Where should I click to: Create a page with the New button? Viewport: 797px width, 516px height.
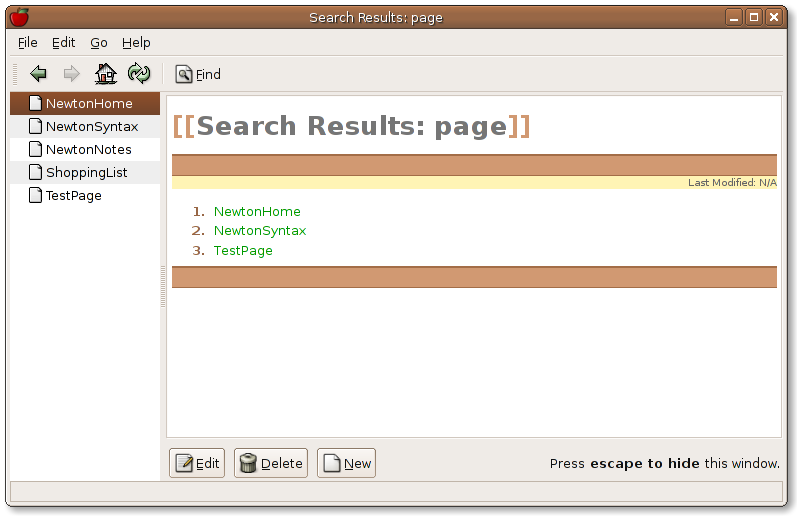[x=346, y=463]
